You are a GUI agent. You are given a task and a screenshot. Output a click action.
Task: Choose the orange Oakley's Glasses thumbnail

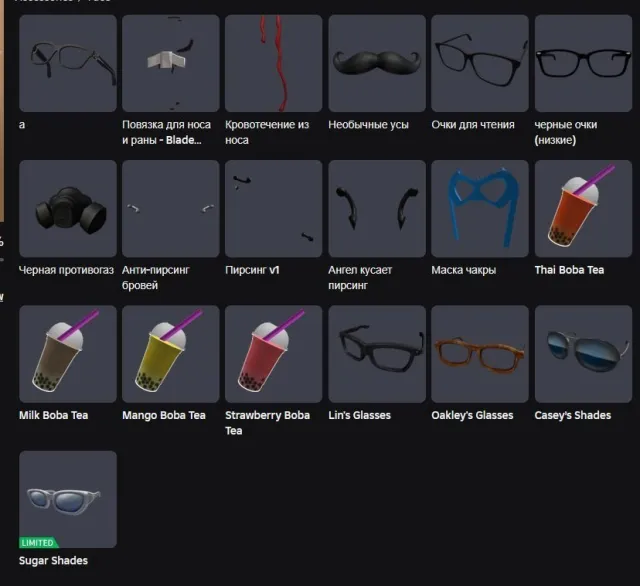point(480,354)
